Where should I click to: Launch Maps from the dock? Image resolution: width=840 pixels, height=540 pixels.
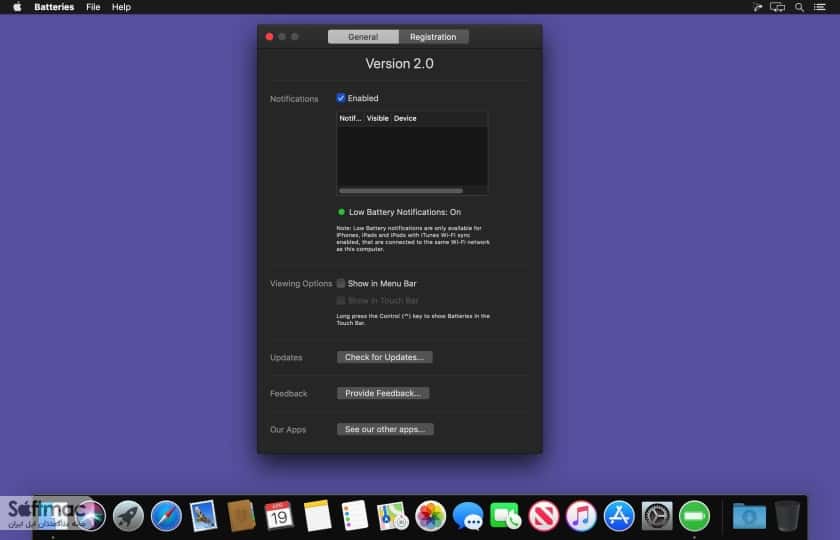click(x=392, y=516)
